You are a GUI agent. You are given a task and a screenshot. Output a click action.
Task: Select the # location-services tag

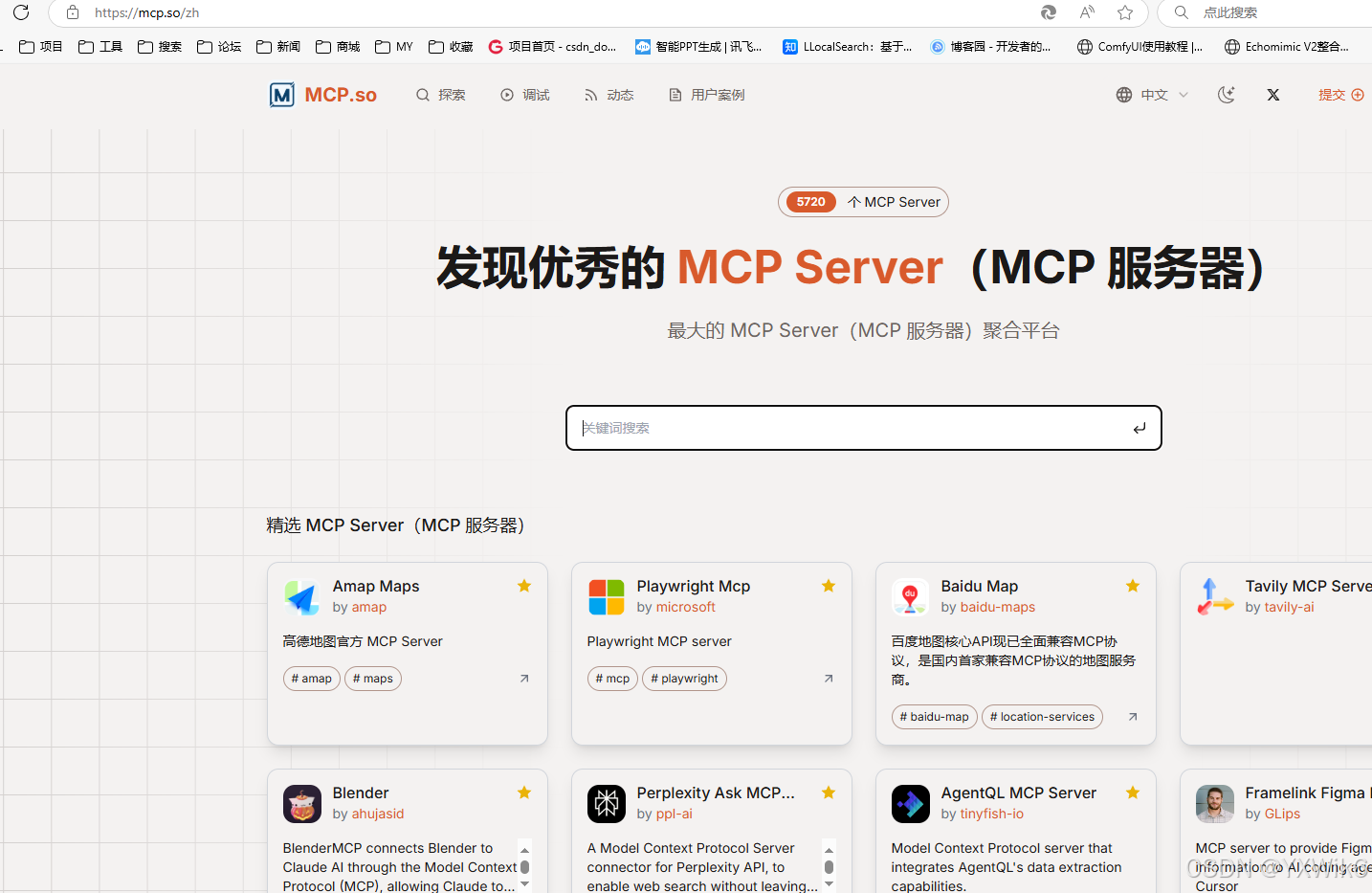click(1042, 717)
